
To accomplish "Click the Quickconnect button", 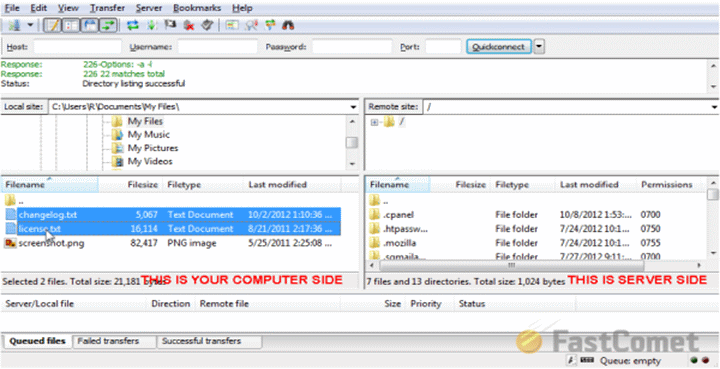I will [x=499, y=46].
